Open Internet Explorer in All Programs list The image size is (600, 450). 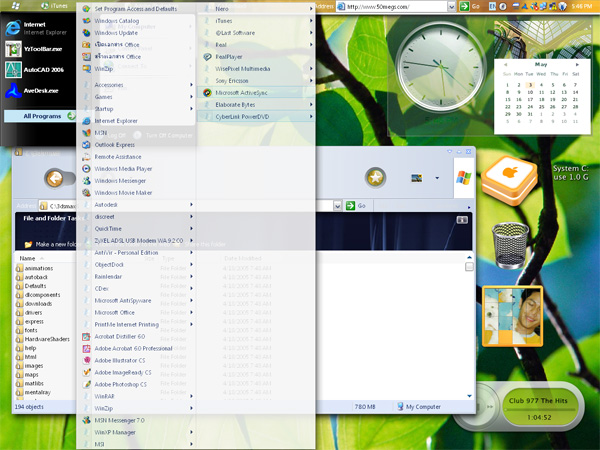[116, 121]
